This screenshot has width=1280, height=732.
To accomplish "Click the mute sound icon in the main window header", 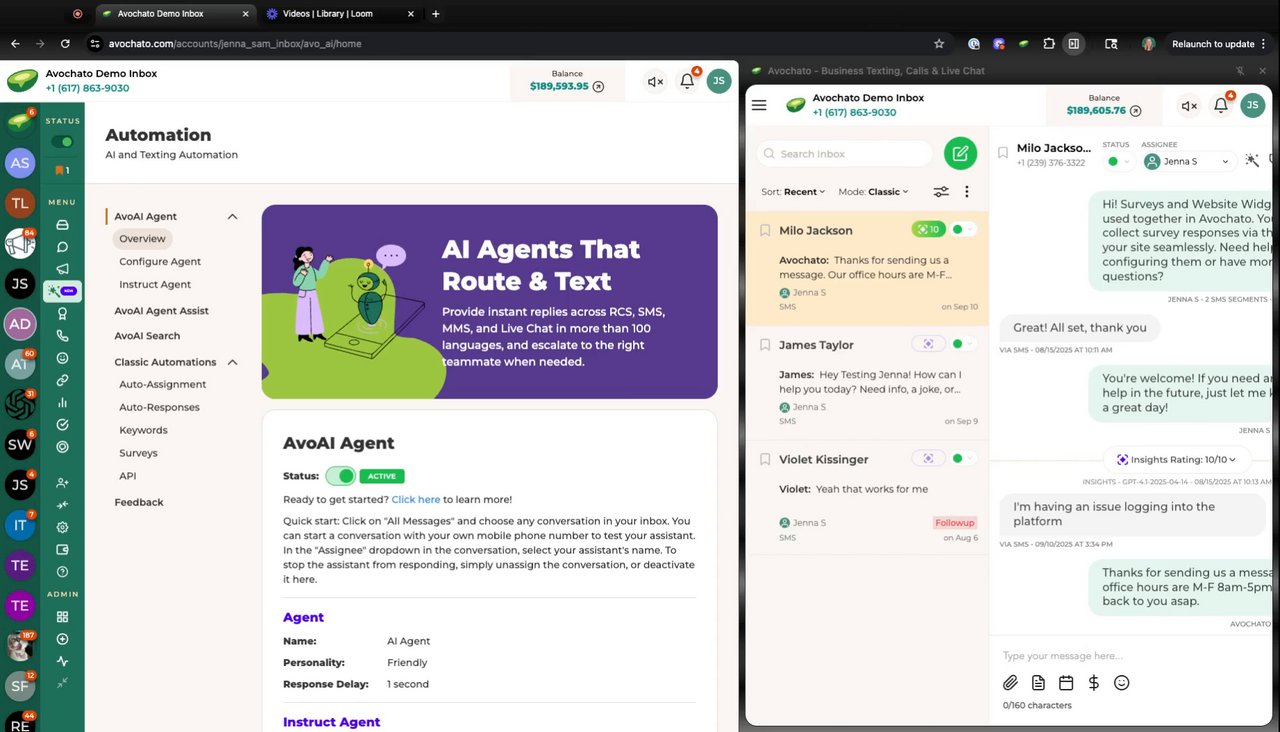I will click(x=655, y=82).
